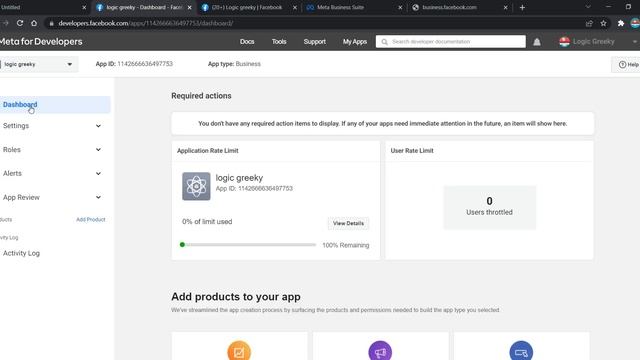
Task: Open My Apps in the header
Action: point(355,42)
